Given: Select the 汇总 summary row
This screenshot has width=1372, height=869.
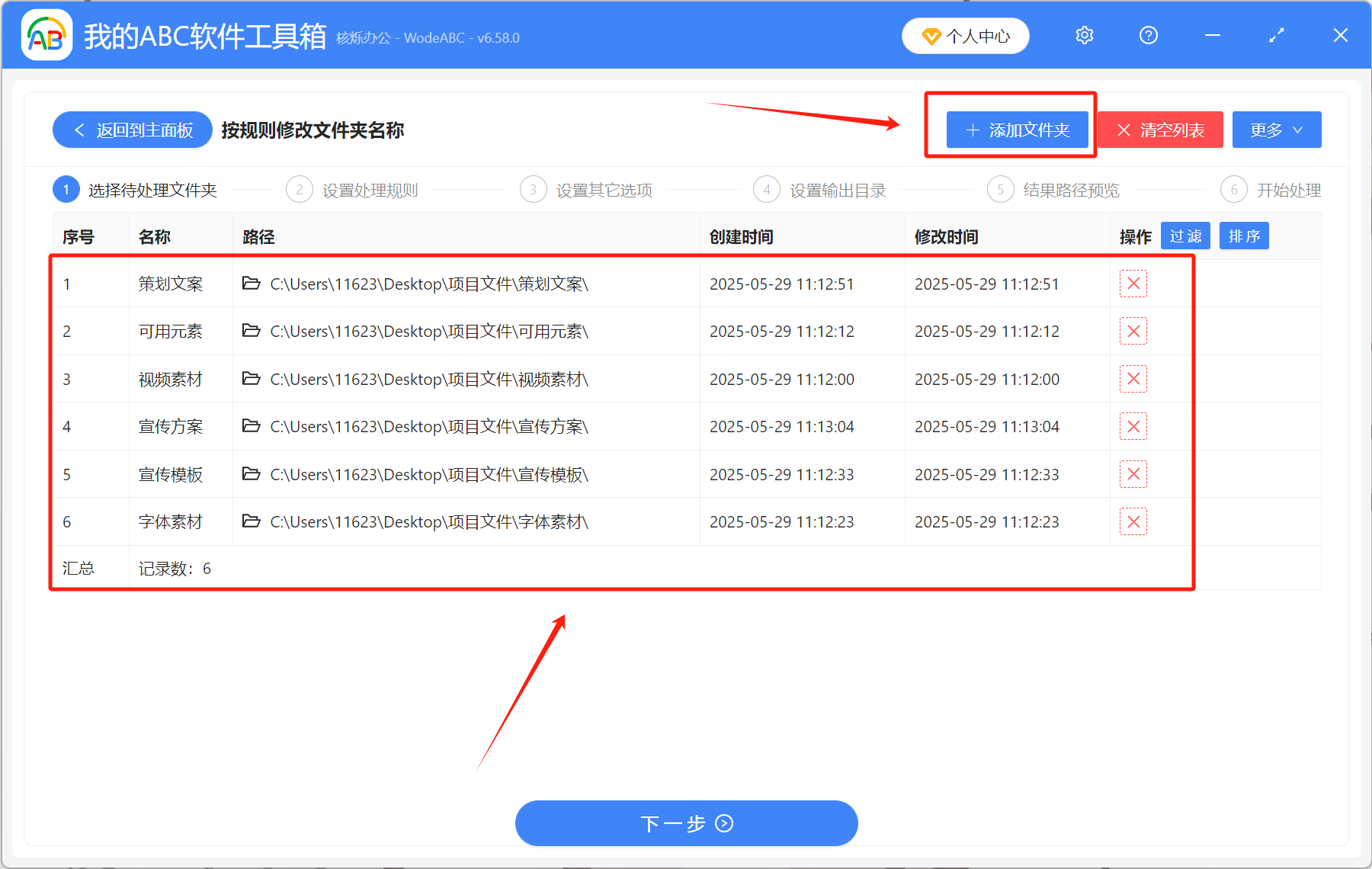Looking at the screenshot, I should (x=79, y=568).
